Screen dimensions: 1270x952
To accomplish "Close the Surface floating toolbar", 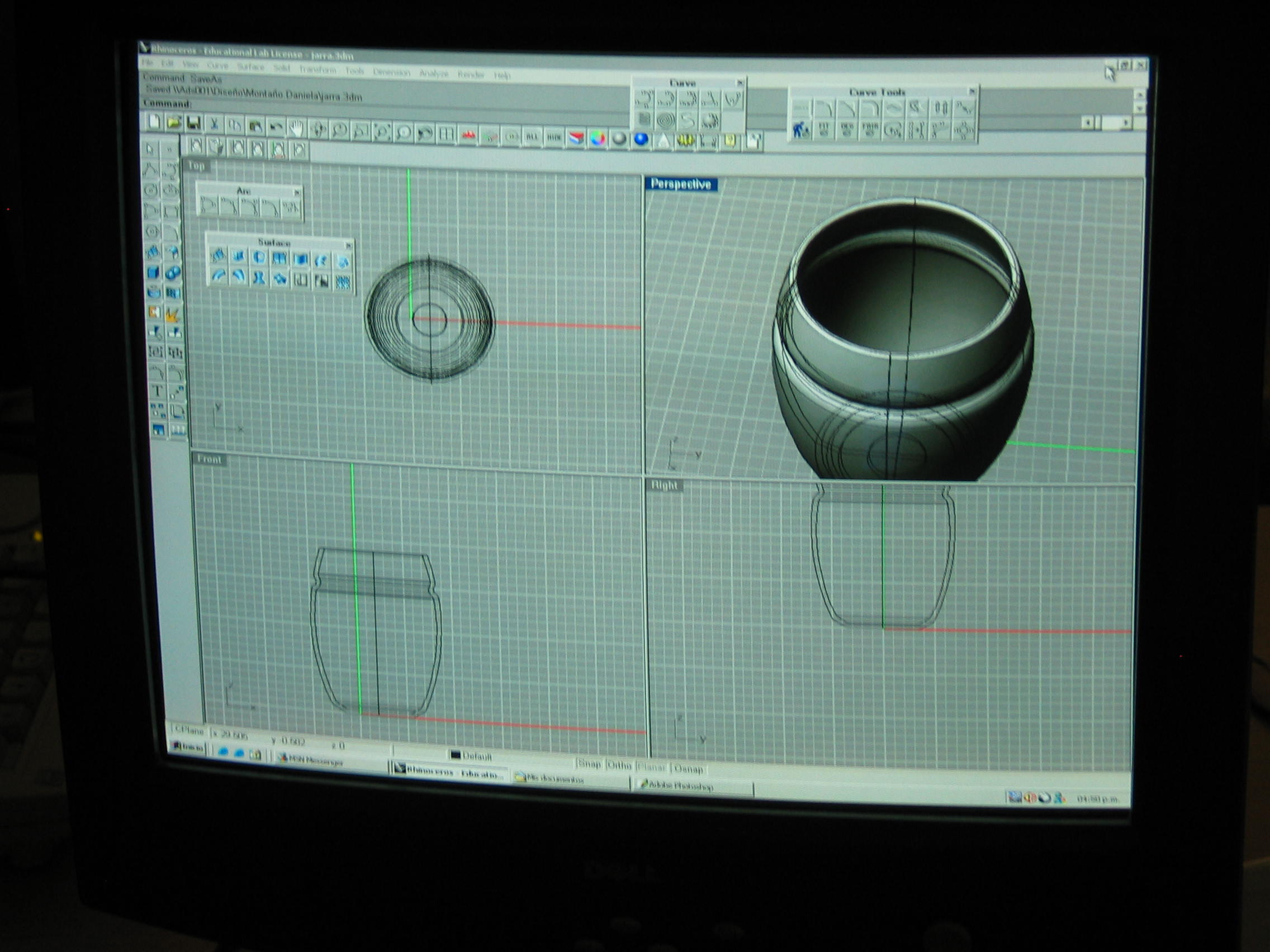I will [x=348, y=245].
